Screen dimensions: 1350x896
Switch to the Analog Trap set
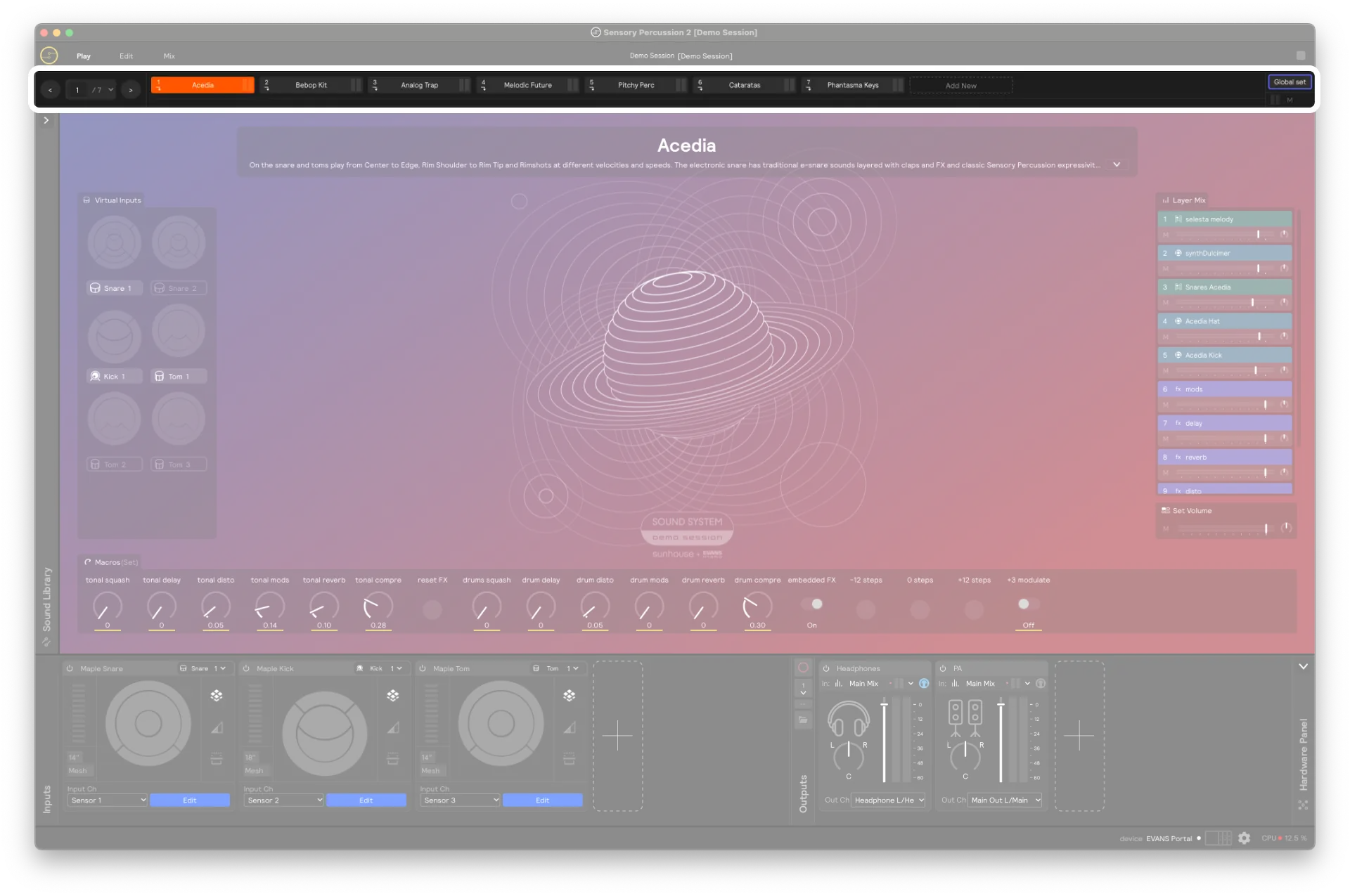(x=419, y=85)
